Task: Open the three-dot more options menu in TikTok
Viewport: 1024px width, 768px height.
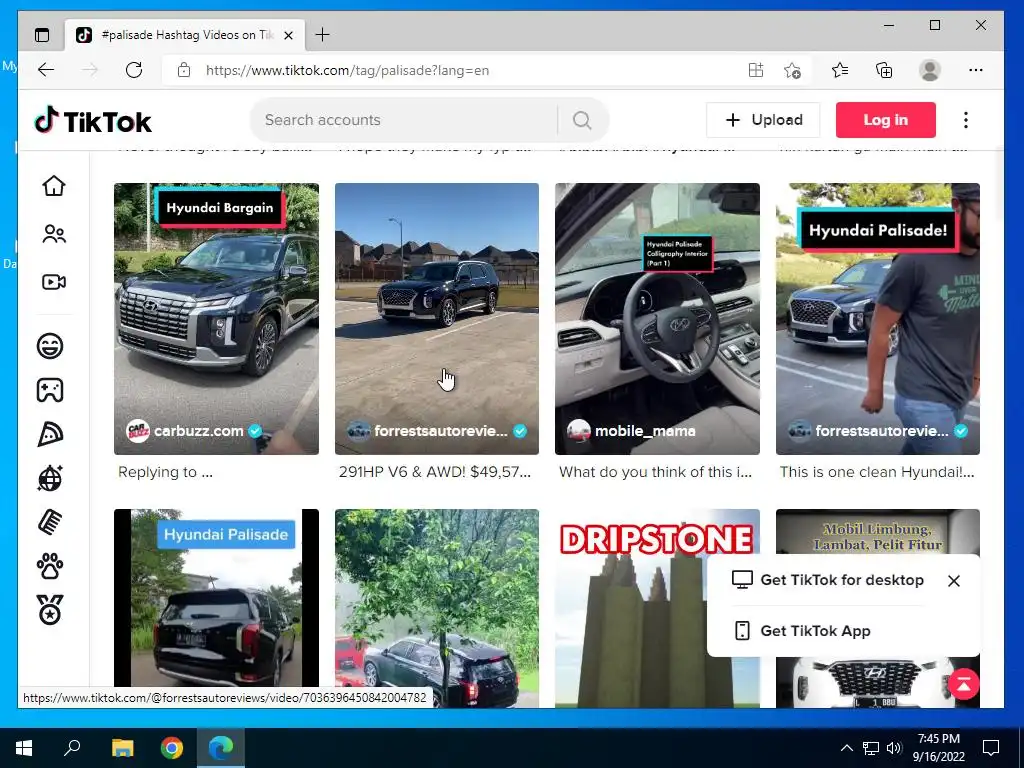Action: [965, 120]
